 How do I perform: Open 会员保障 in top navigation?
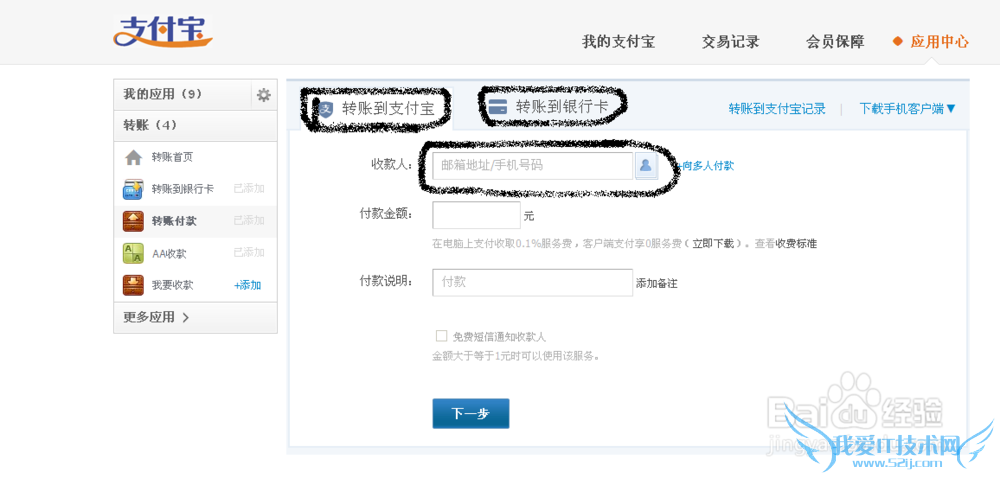click(835, 42)
